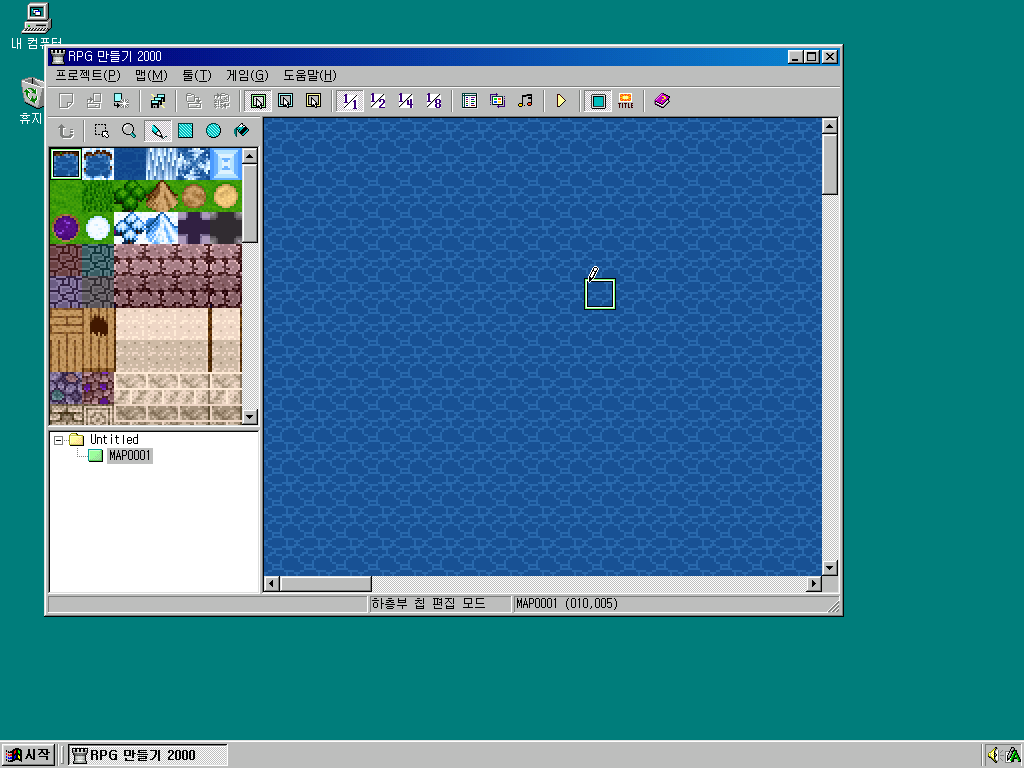The height and width of the screenshot is (768, 1024).
Task: Open the Database icon
Action: tap(470, 101)
